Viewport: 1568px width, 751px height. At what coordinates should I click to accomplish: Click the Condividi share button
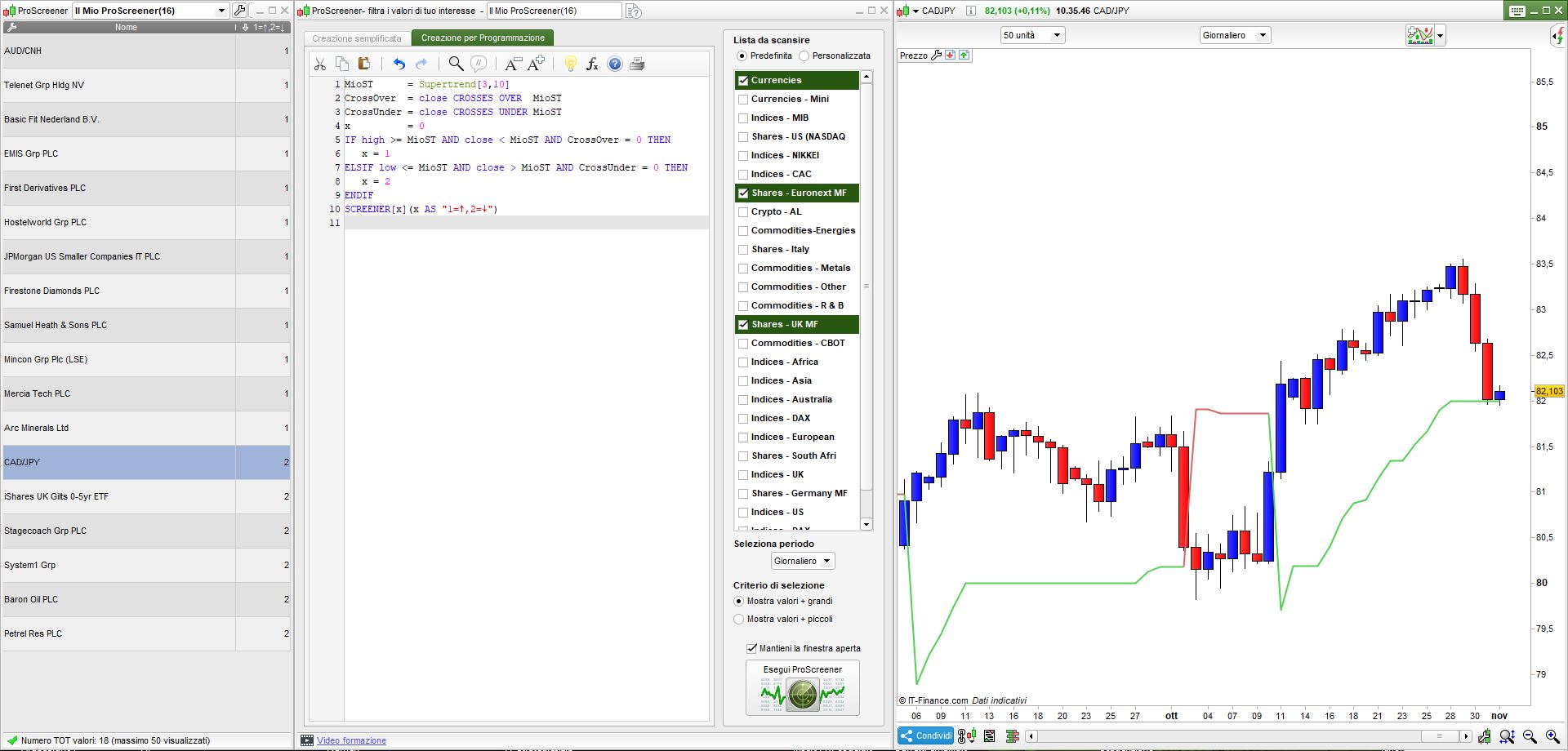[x=926, y=736]
